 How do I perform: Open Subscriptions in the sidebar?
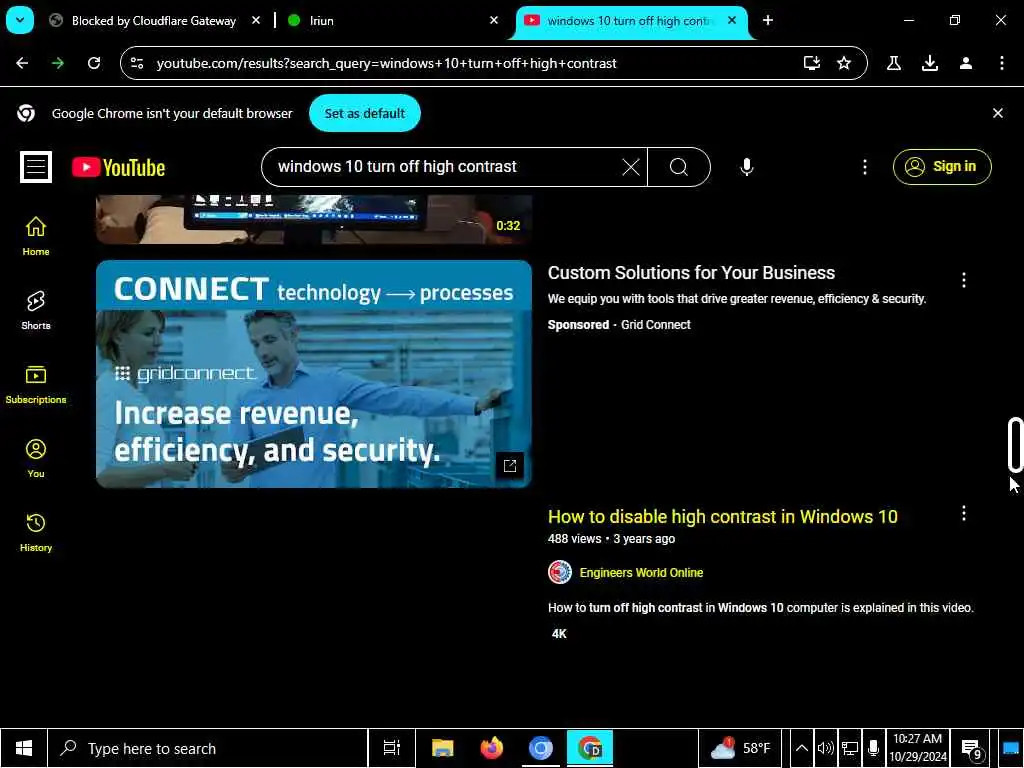pyautogui.click(x=36, y=384)
